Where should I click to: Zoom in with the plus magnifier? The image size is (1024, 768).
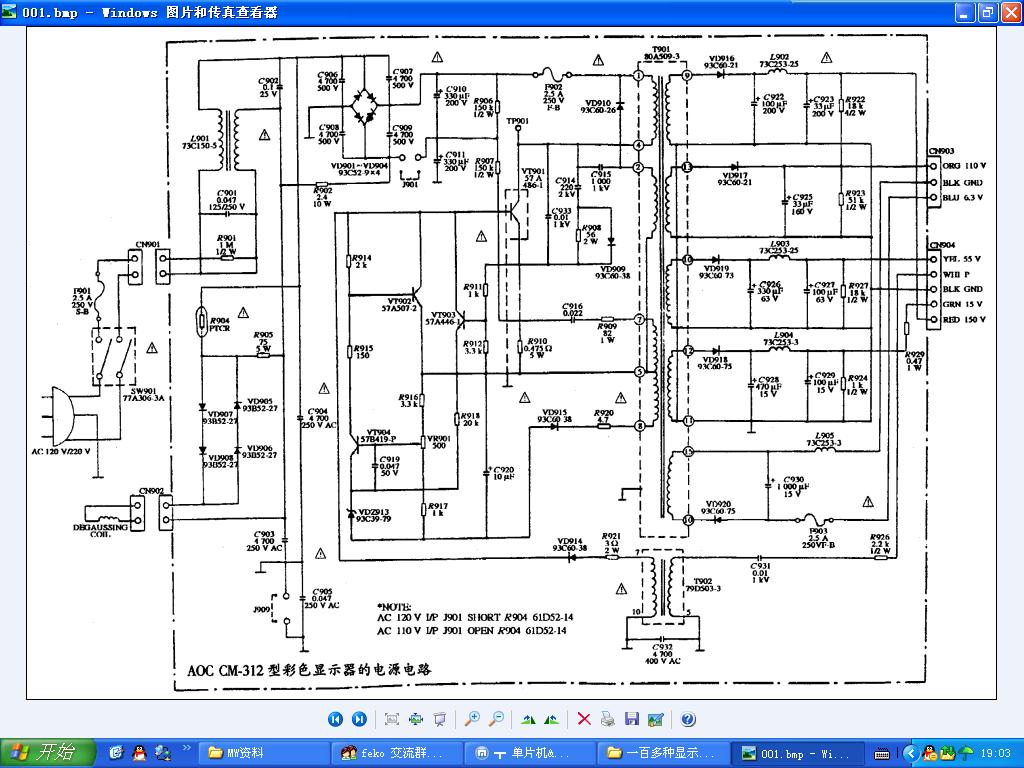[x=472, y=719]
